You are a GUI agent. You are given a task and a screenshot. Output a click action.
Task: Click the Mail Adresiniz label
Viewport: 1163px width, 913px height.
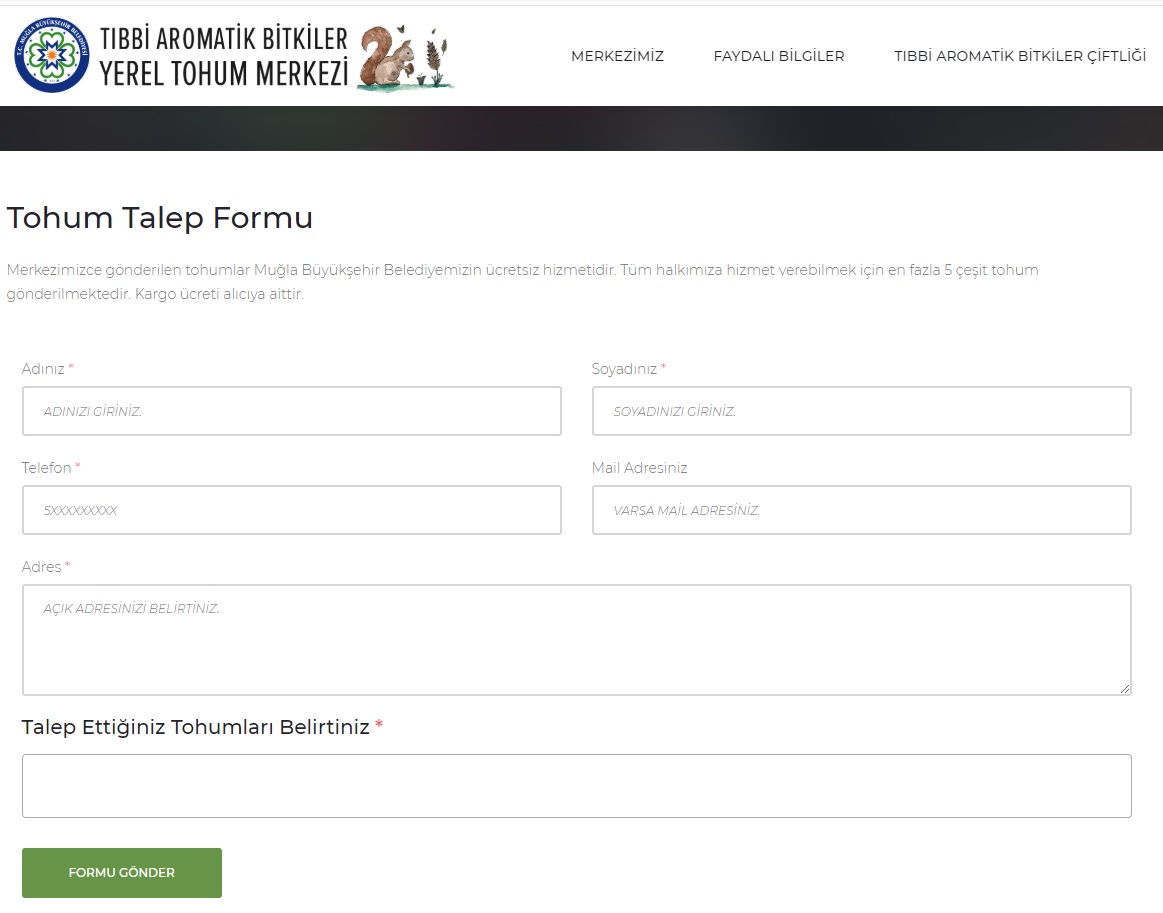639,468
